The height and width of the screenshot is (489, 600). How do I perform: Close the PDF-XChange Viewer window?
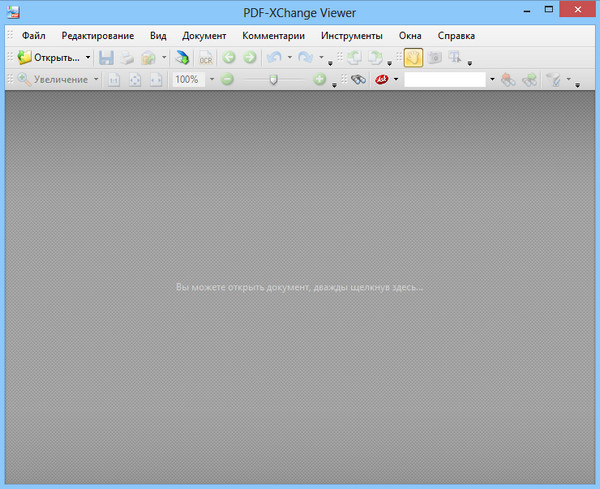click(x=578, y=9)
